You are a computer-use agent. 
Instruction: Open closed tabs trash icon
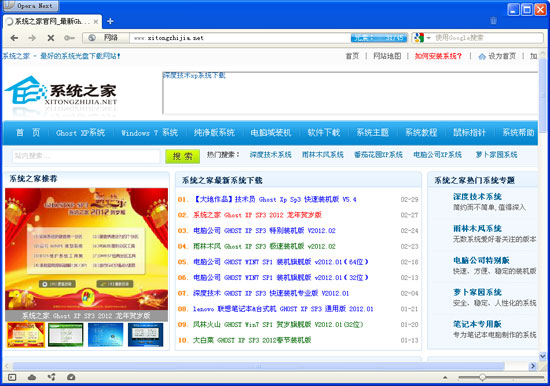493,21
